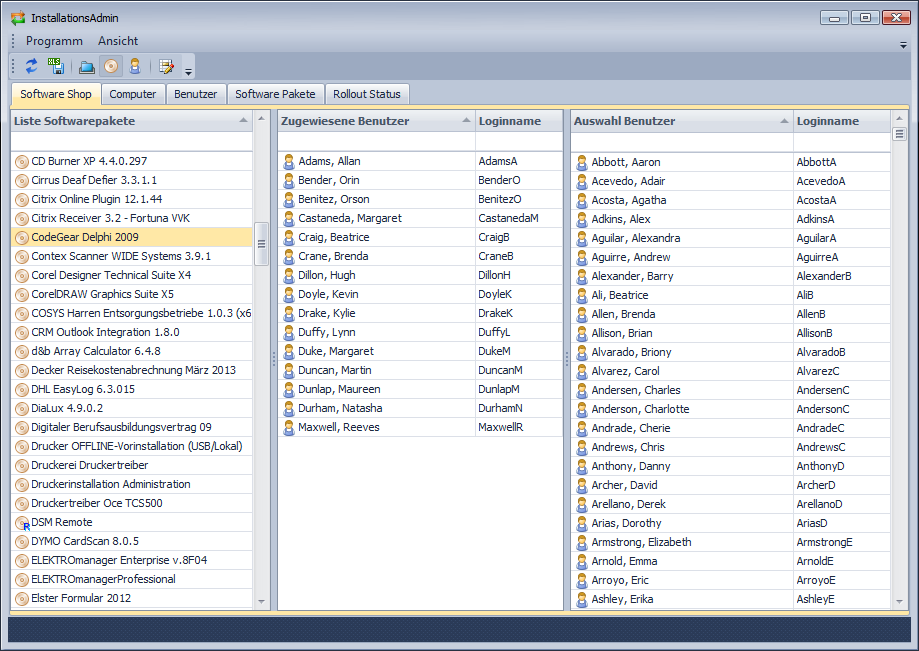919x651 pixels.
Task: Open the Ansicht menu
Action: (118, 41)
